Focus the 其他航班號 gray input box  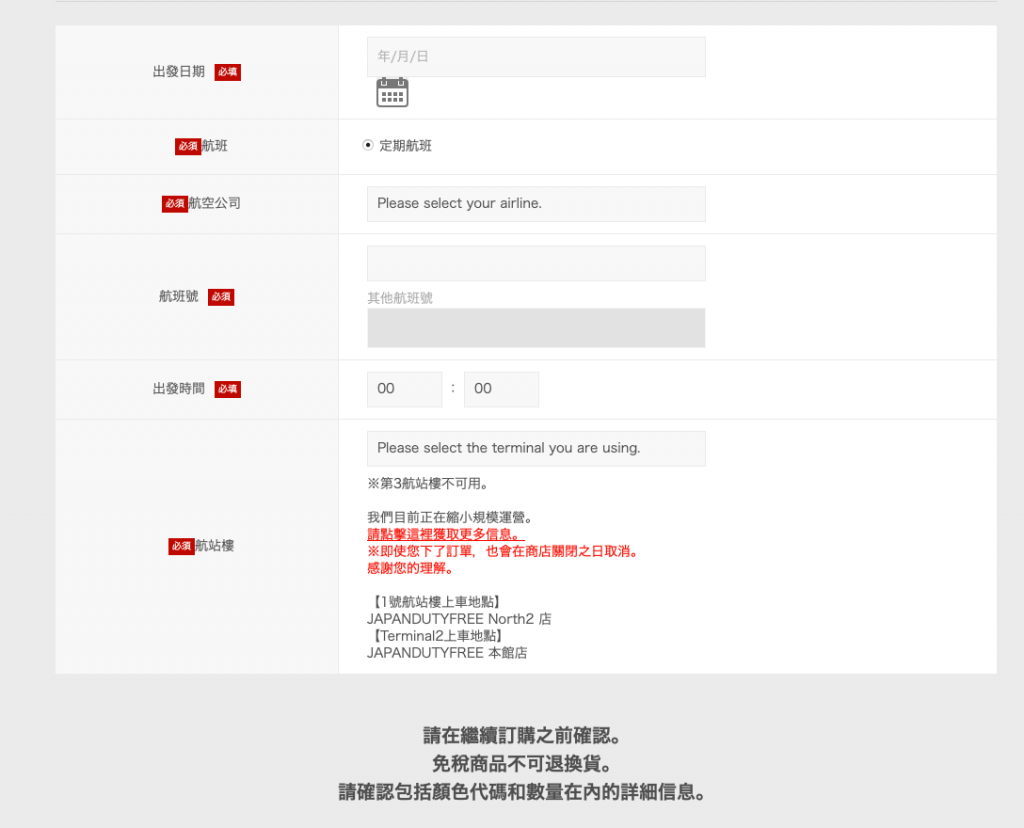[536, 328]
